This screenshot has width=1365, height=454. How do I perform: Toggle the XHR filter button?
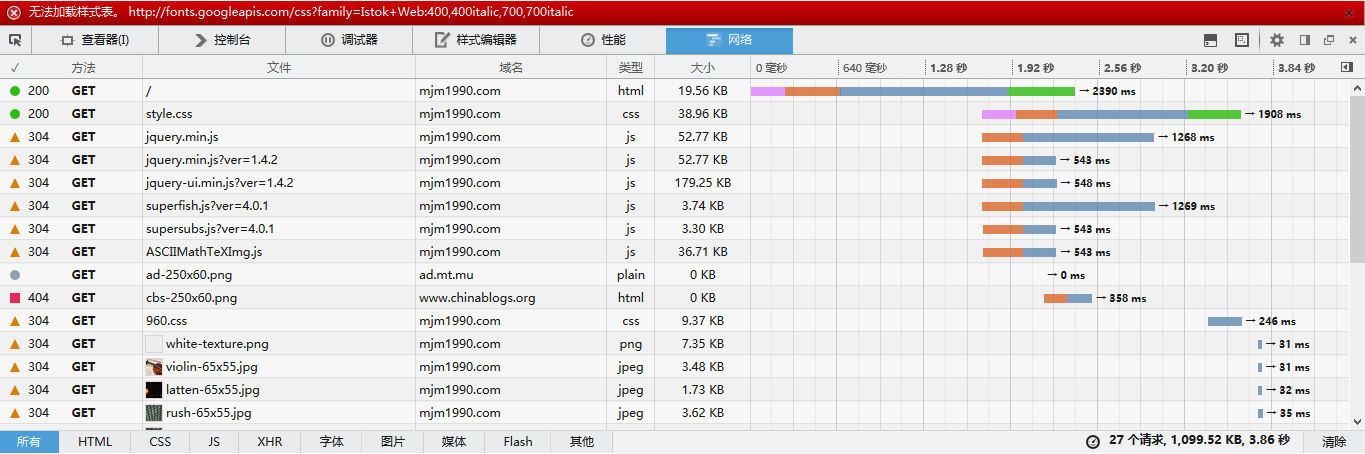(269, 441)
